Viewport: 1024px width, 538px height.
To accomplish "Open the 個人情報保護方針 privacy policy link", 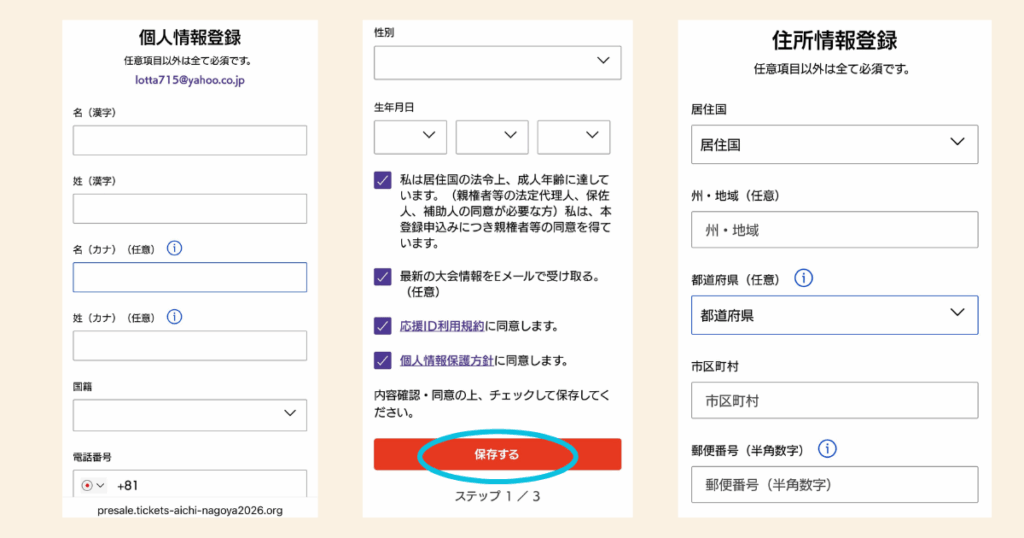I will pyautogui.click(x=447, y=360).
